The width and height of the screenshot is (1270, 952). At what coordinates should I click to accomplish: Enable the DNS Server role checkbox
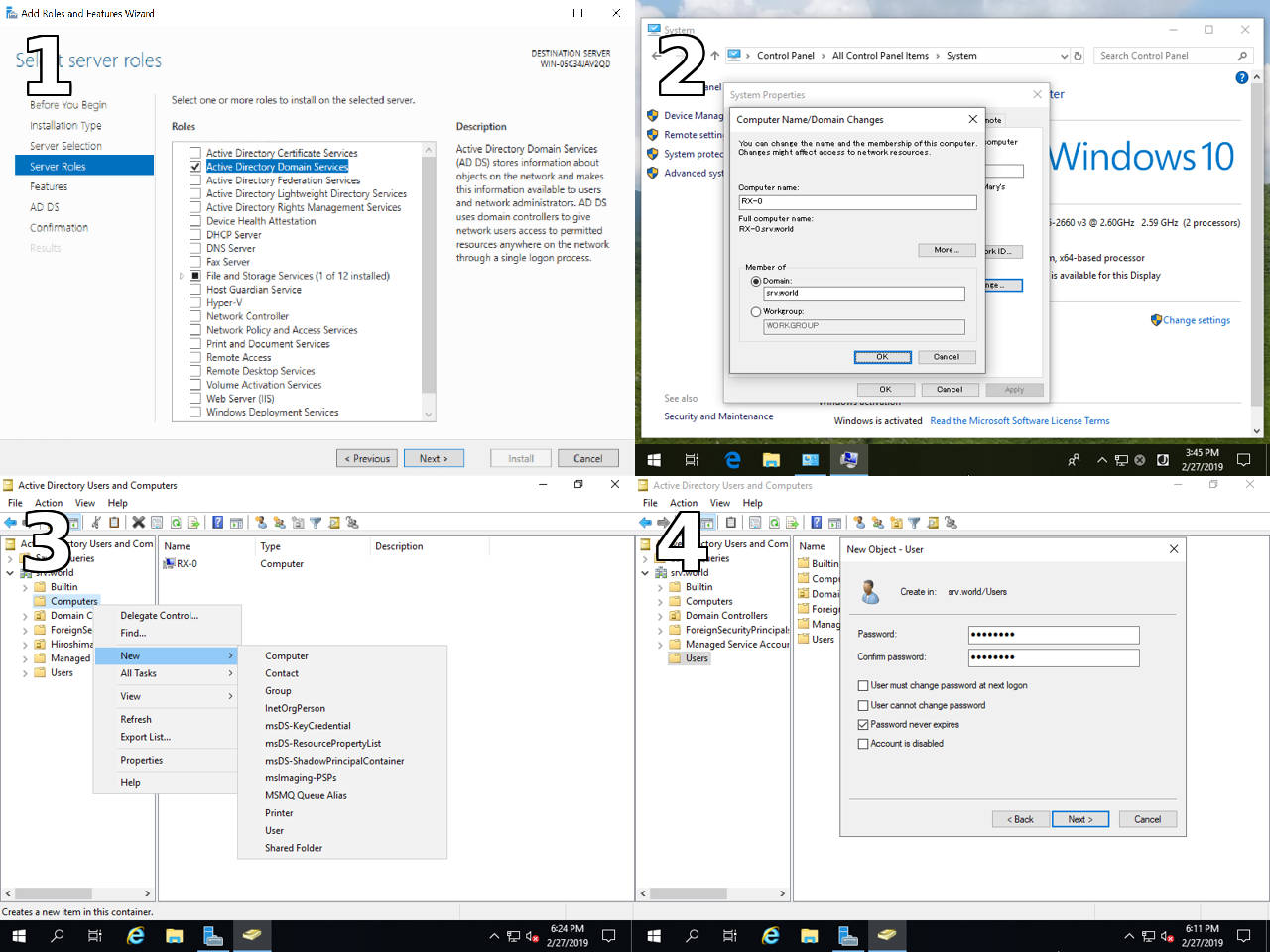pos(195,249)
